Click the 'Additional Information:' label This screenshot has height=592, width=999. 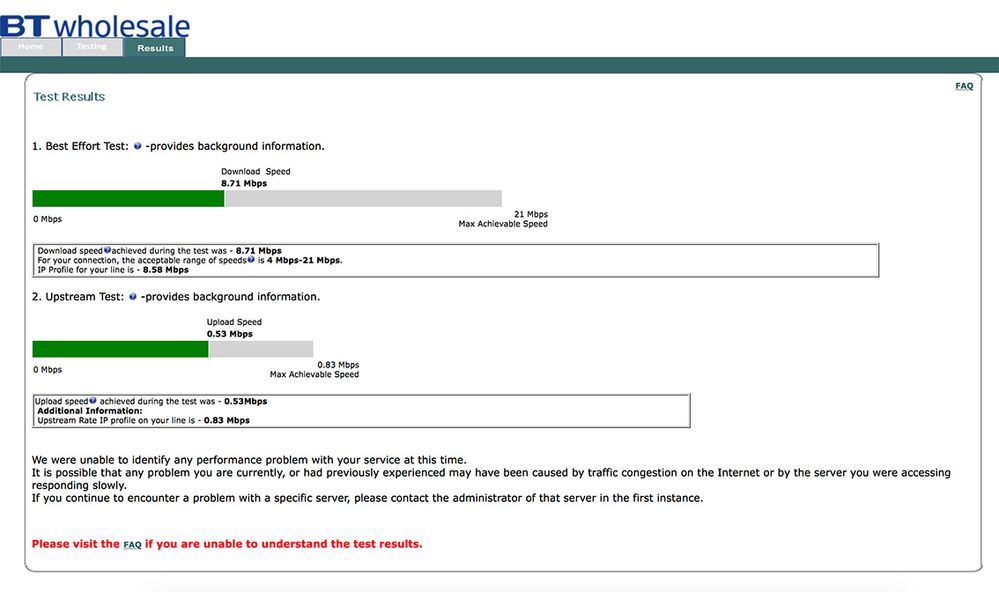coord(90,411)
